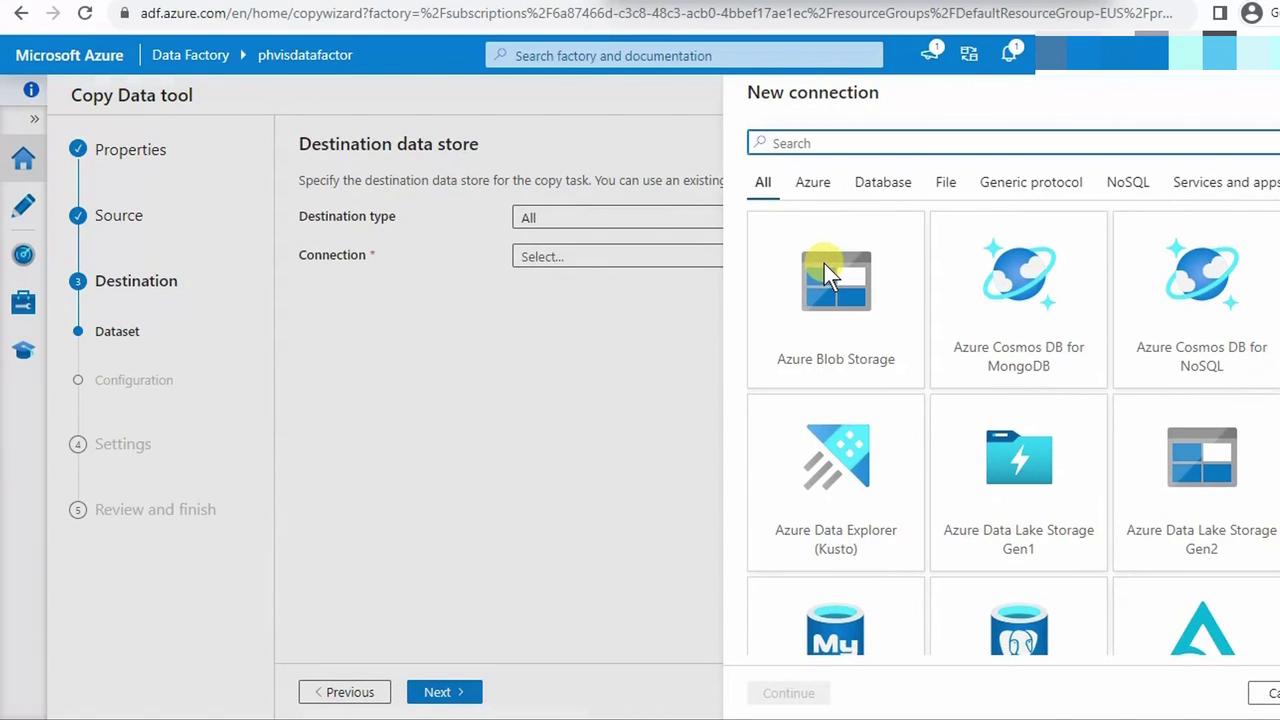Click the phvisdatafactor breadcrumb link
Viewport: 1280px width, 720px height.
[x=305, y=55]
